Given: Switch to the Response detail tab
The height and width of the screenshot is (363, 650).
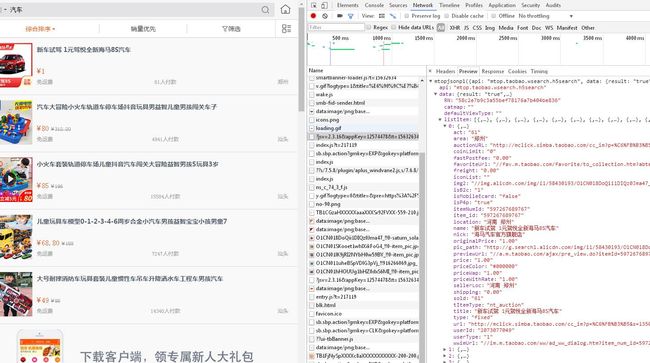Looking at the screenshot, I should click(x=492, y=71).
